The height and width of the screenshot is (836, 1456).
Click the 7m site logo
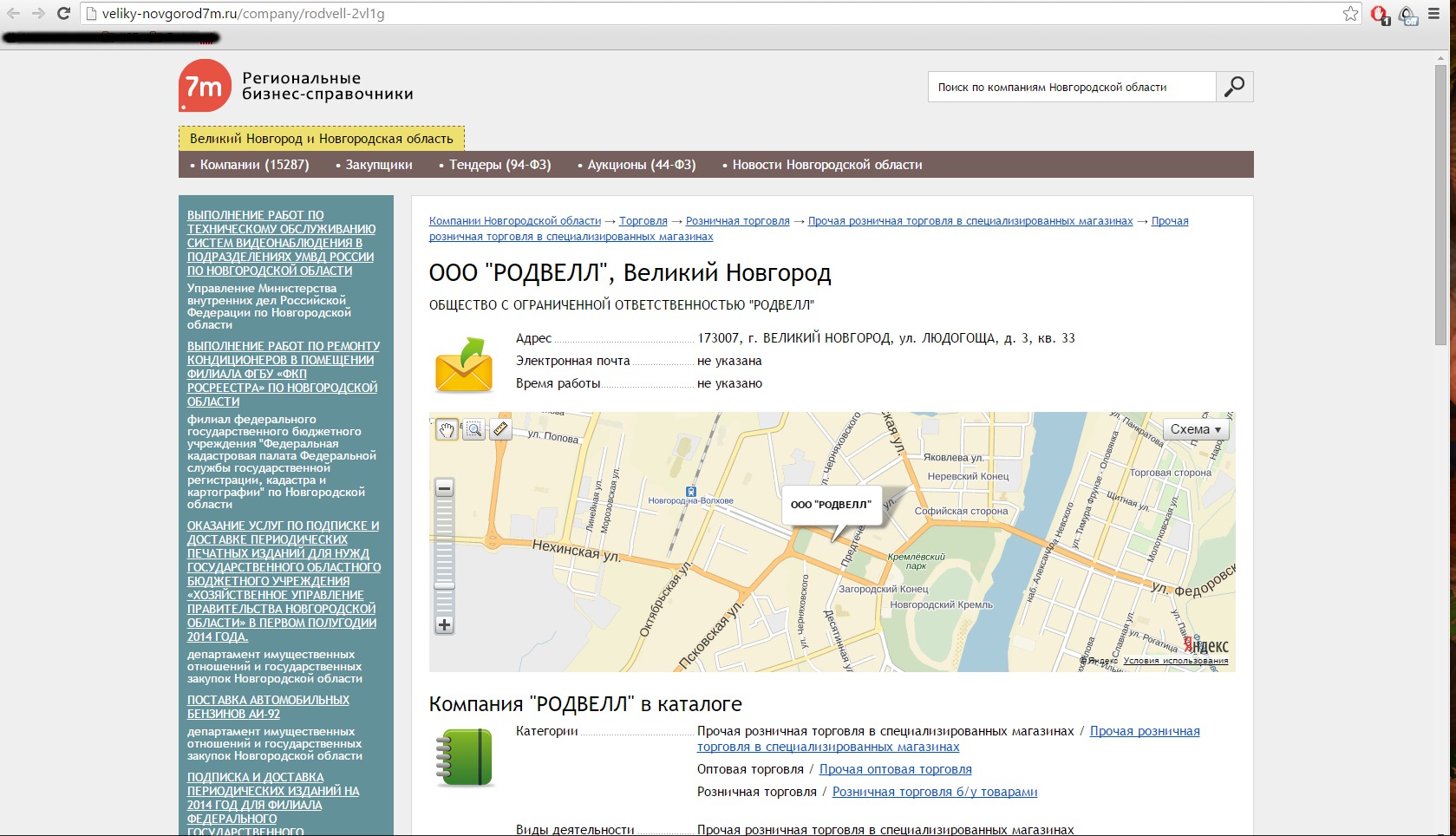tap(205, 86)
